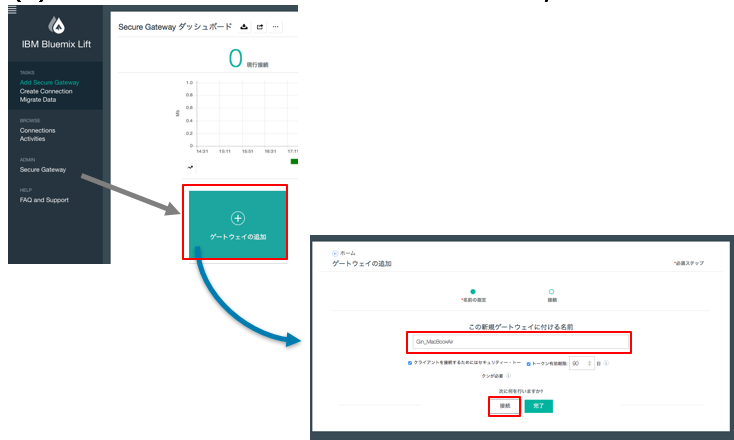Click the chart trend icon below graph
The height and width of the screenshot is (440, 734).
click(x=190, y=167)
